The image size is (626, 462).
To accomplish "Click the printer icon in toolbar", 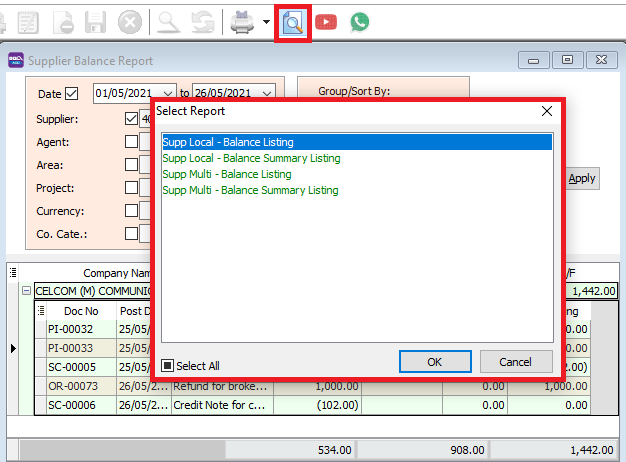I will pyautogui.click(x=242, y=21).
